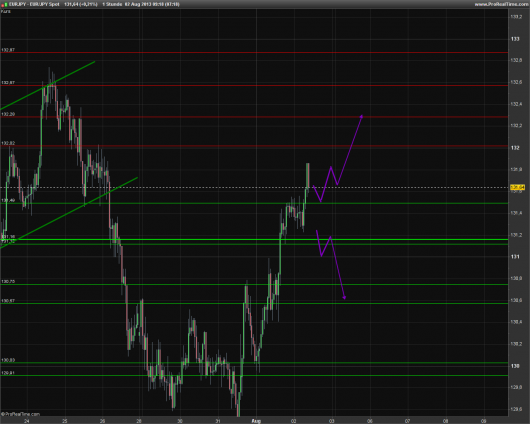Click the downward purple arrow tip

(x=344, y=297)
